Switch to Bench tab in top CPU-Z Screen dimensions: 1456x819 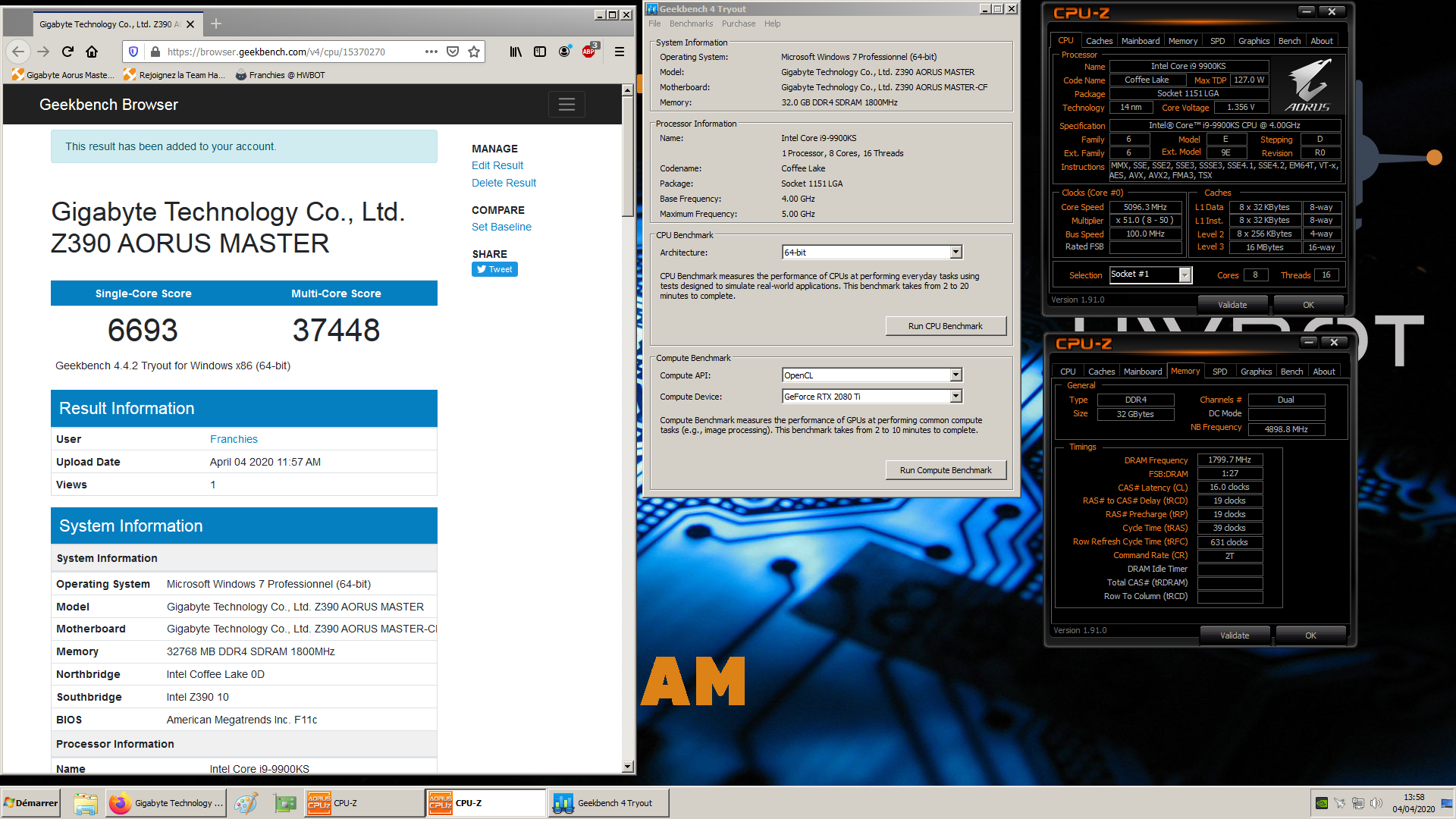click(1289, 41)
